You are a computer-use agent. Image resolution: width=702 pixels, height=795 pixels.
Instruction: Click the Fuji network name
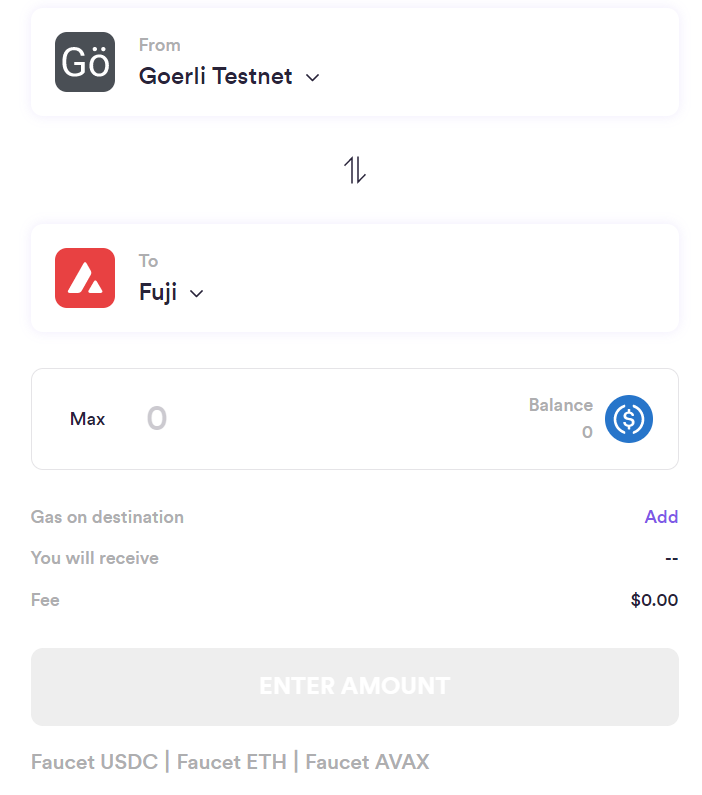158,292
